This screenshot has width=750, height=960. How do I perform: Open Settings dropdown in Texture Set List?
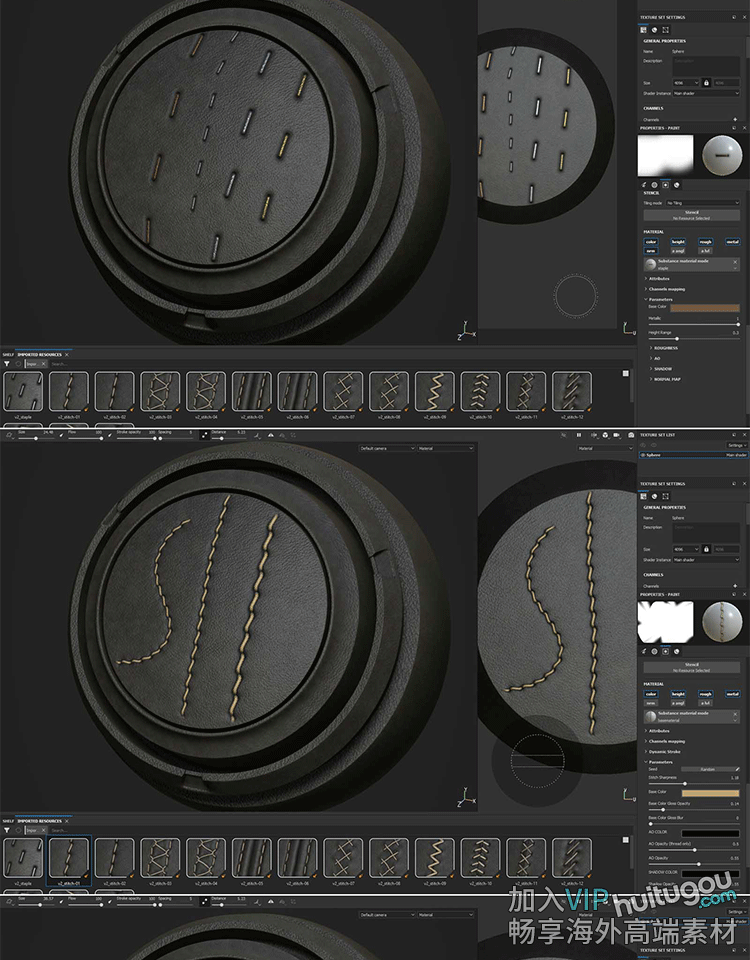point(736,445)
